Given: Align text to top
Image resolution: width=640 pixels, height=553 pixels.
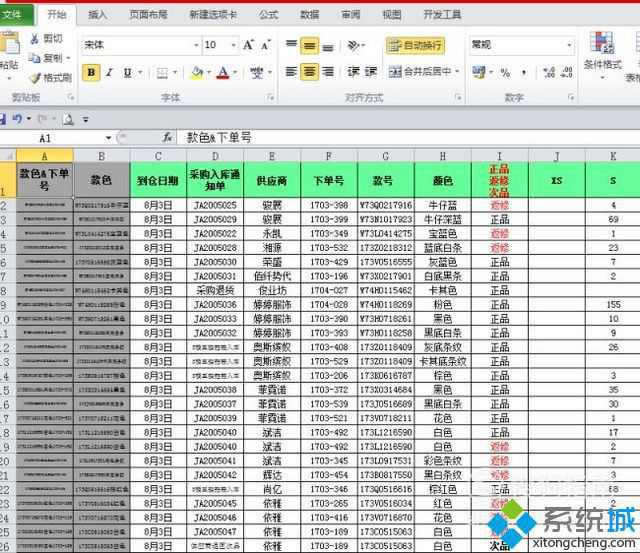Looking at the screenshot, I should click(291, 44).
